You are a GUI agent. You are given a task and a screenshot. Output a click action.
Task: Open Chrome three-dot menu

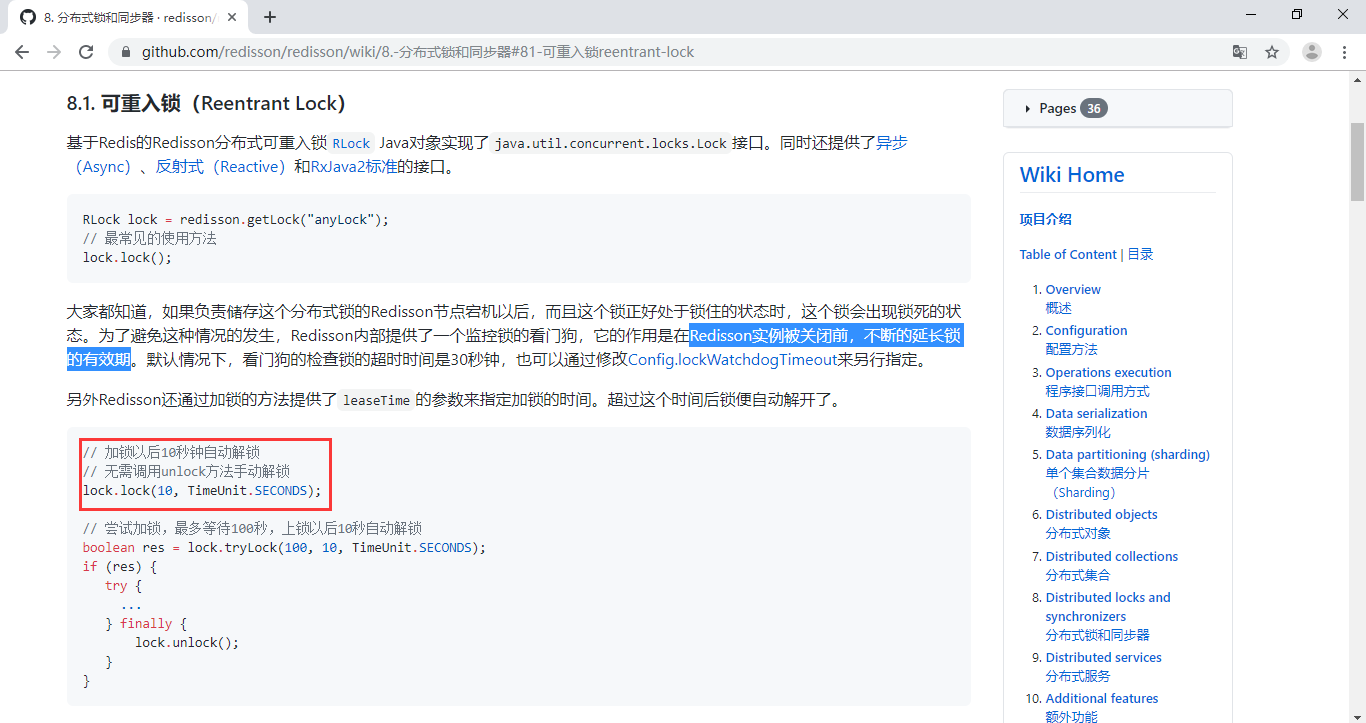(1344, 52)
